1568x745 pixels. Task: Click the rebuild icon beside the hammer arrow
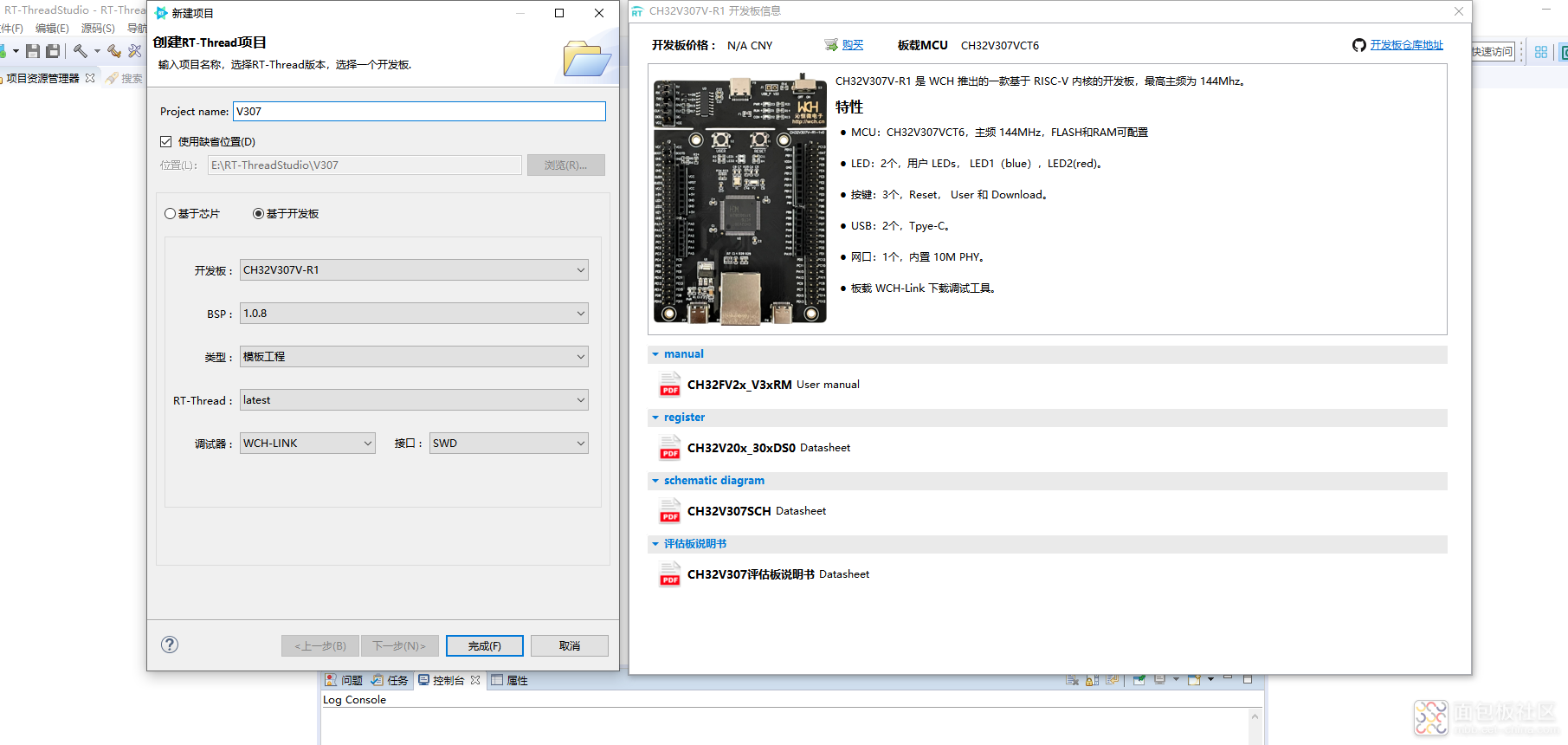[113, 51]
